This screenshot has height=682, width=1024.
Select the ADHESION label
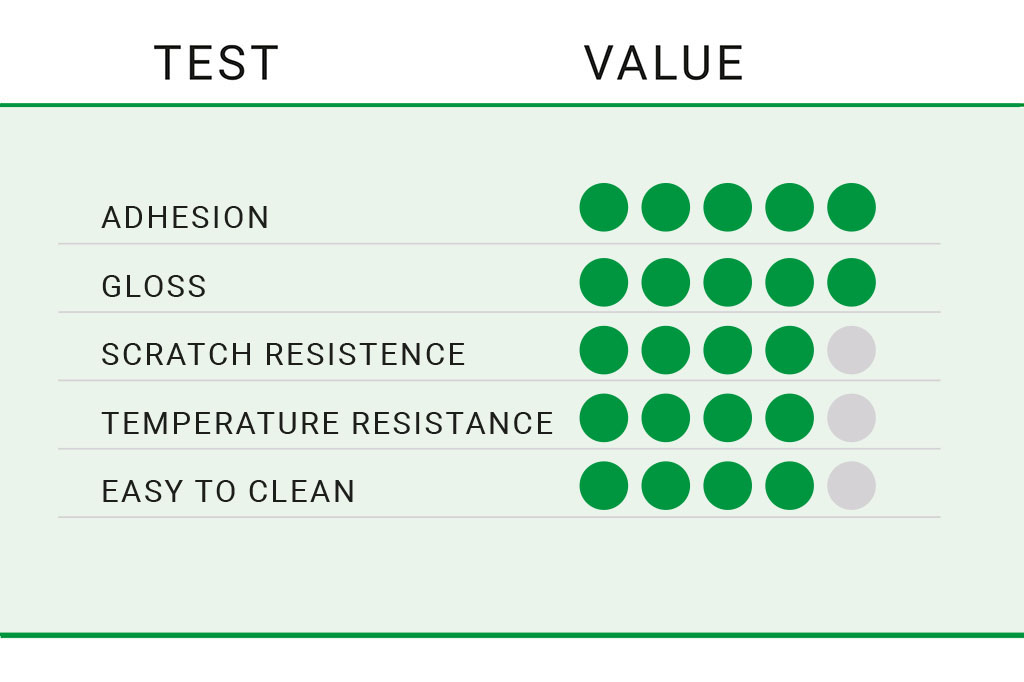(x=185, y=218)
